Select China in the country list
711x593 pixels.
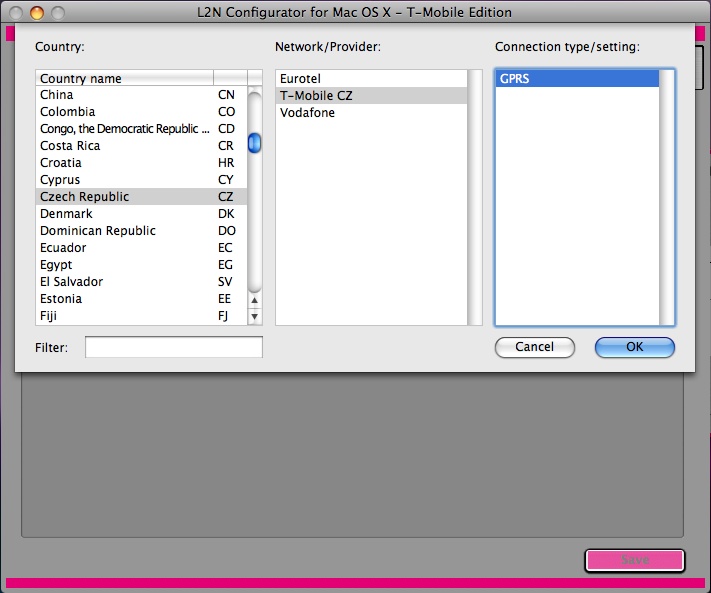[x=141, y=95]
